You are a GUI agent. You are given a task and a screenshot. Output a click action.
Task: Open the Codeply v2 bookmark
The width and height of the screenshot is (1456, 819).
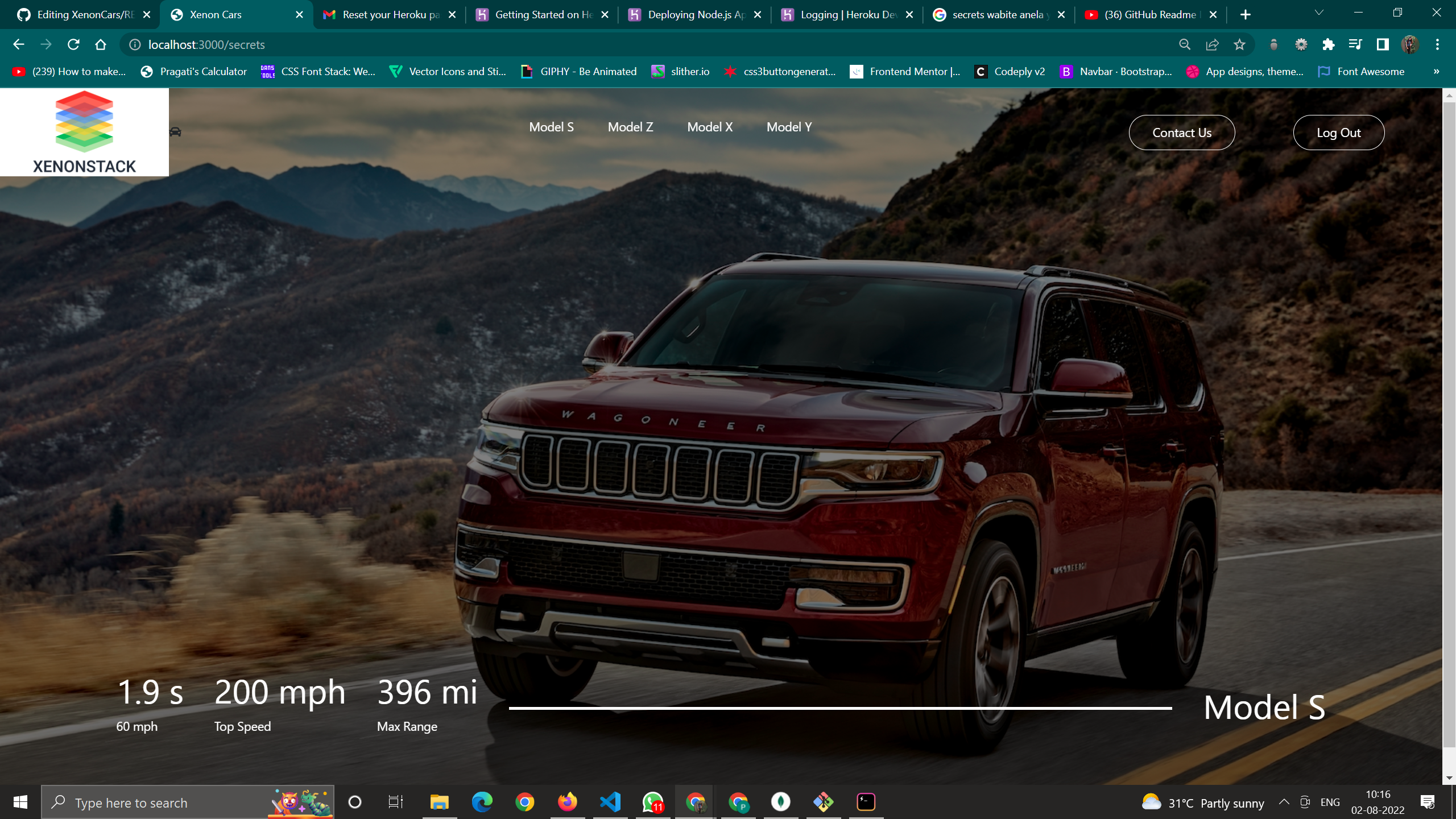click(1010, 72)
